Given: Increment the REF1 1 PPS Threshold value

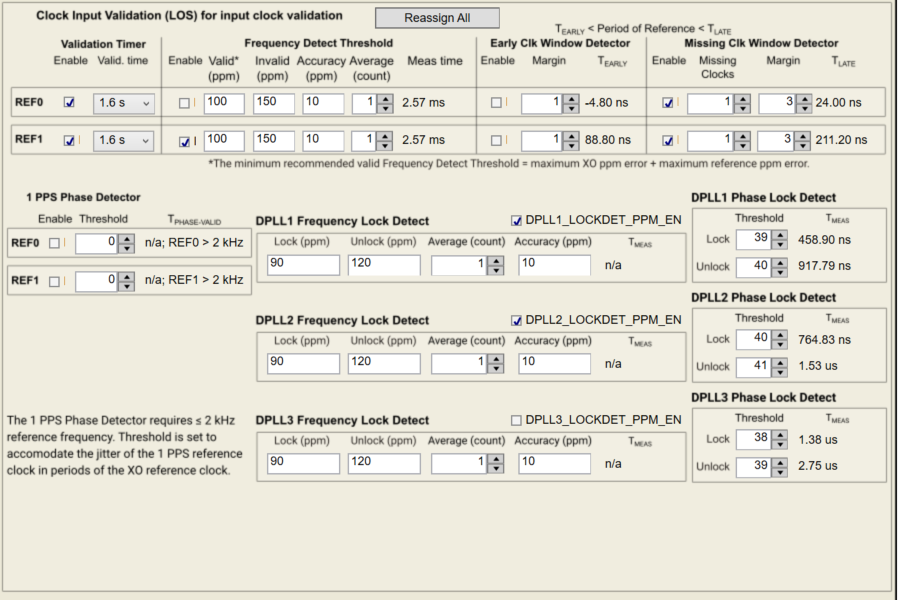Looking at the screenshot, I should [127, 276].
